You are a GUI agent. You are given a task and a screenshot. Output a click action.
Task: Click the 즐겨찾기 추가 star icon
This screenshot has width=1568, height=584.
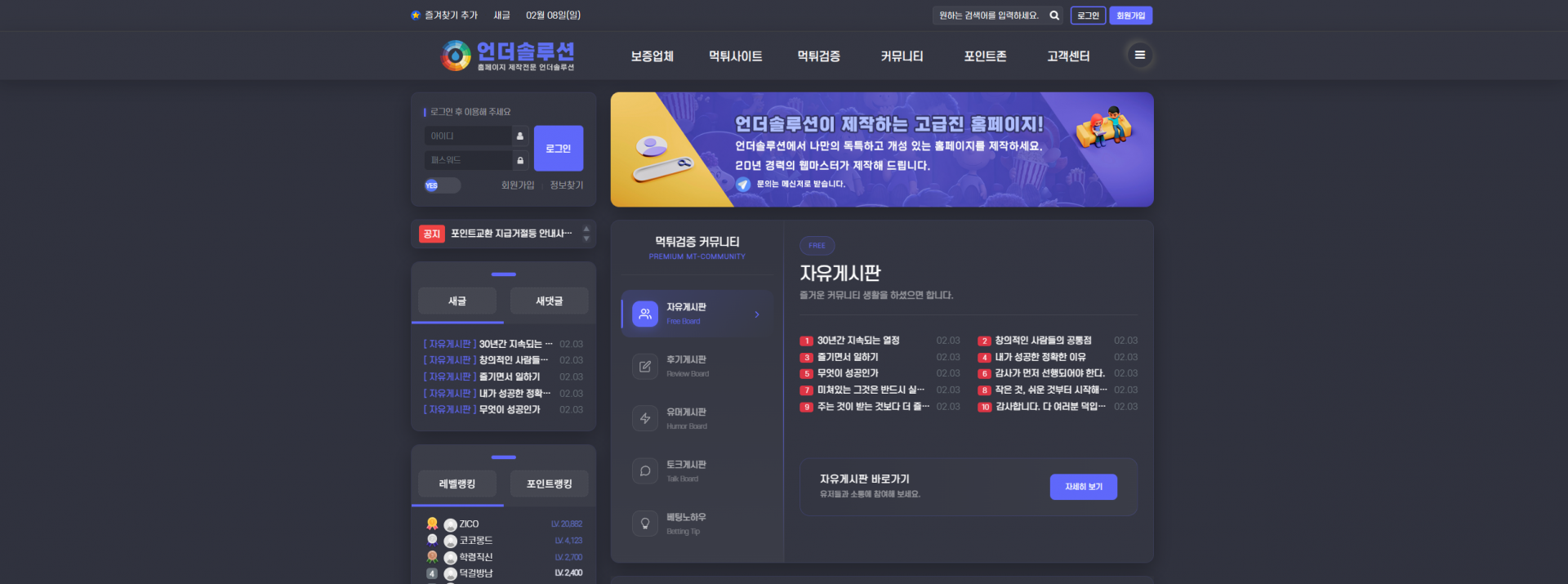point(416,16)
